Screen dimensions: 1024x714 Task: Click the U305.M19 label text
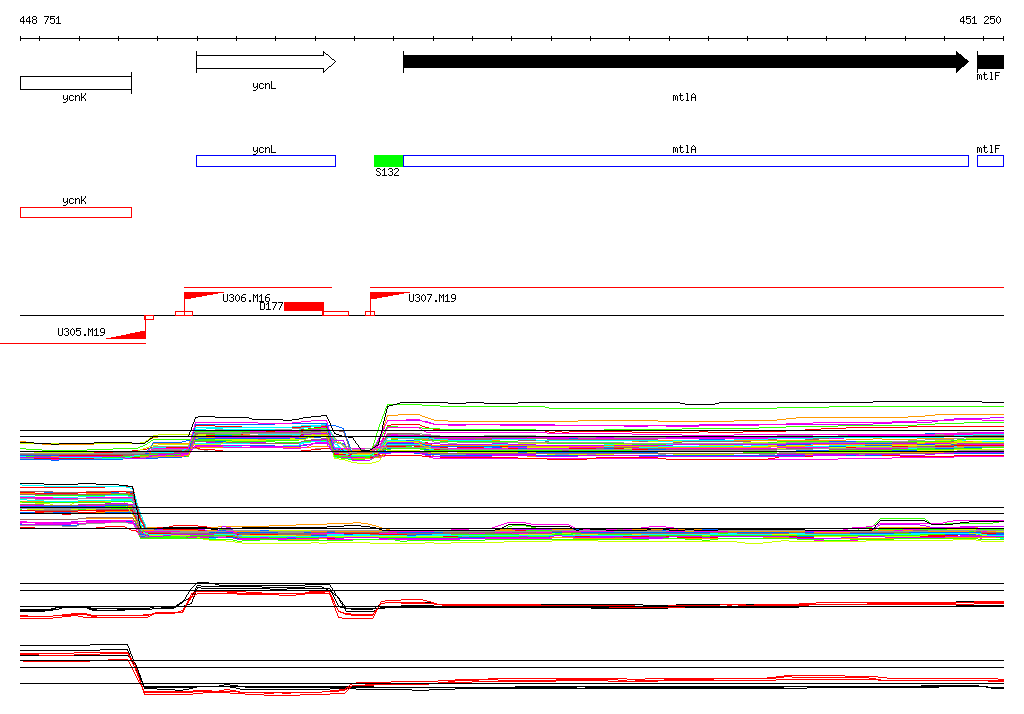[81, 332]
